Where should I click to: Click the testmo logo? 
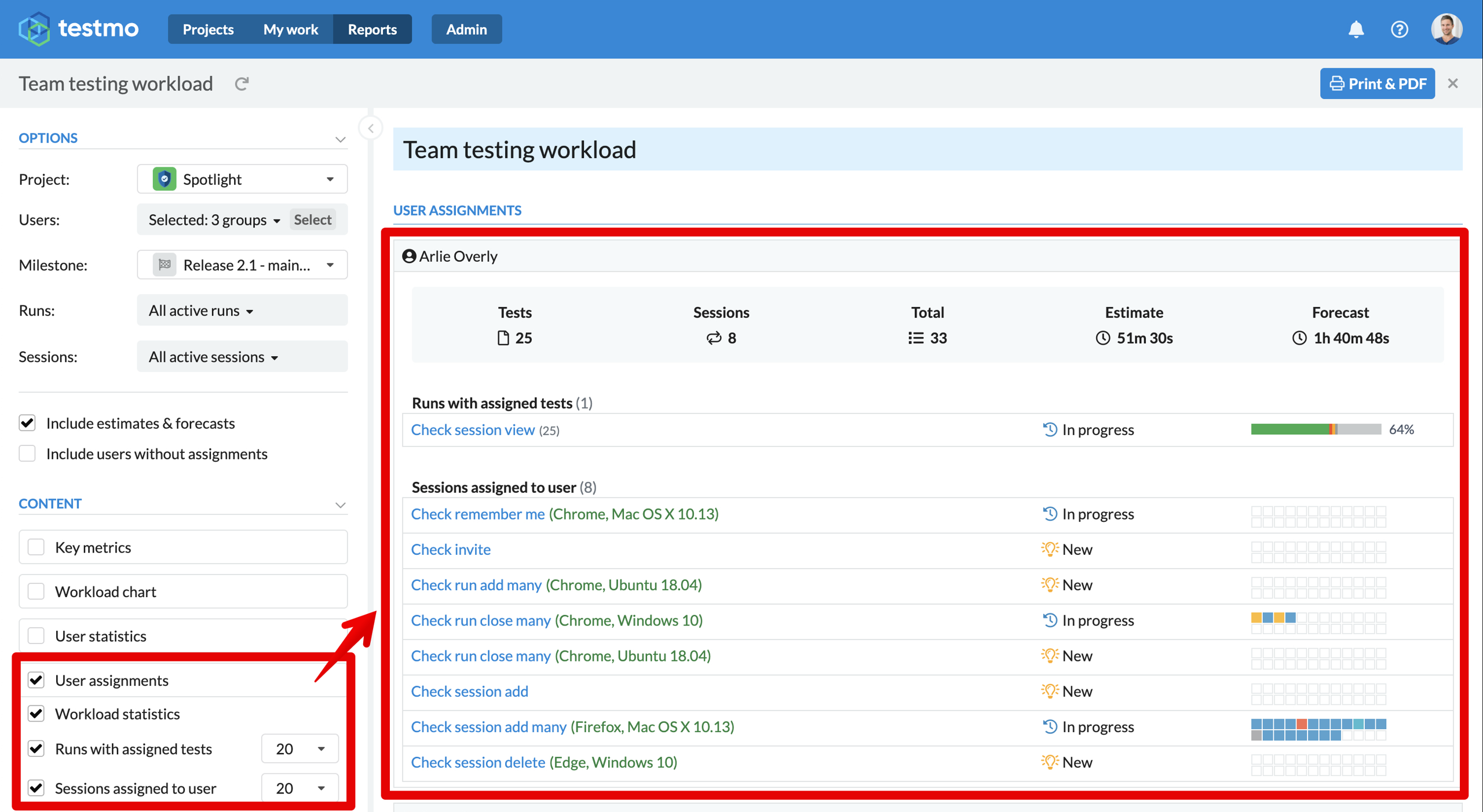(x=78, y=28)
